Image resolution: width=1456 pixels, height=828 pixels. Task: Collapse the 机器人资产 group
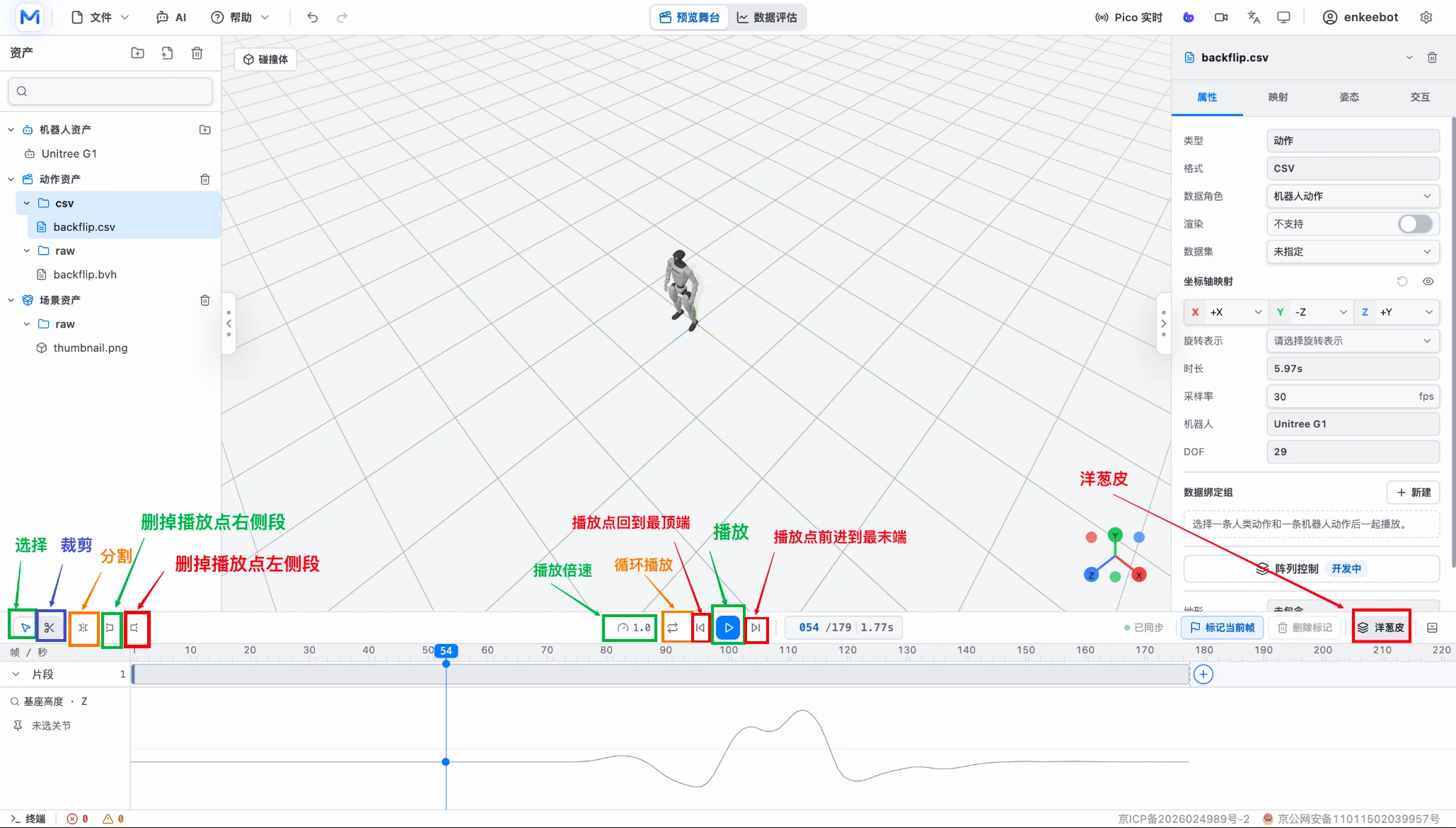(11, 130)
